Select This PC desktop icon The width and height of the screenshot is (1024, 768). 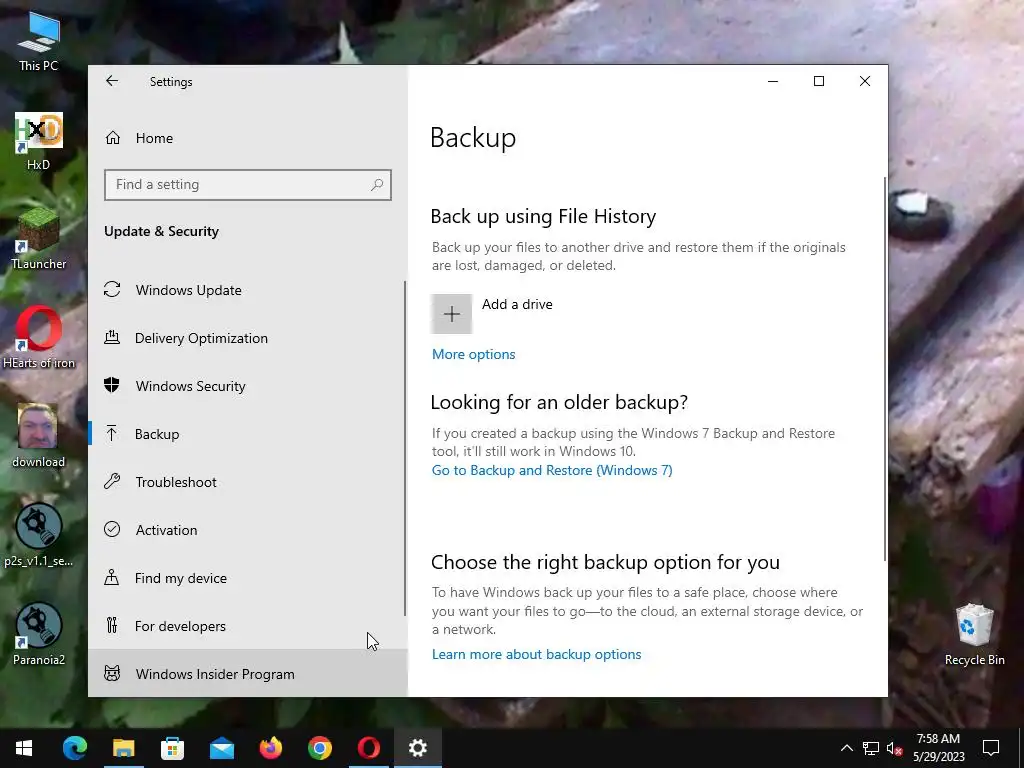pyautogui.click(x=39, y=42)
